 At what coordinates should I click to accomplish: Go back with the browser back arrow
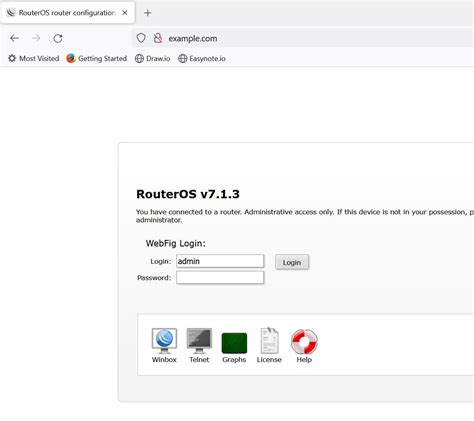pos(14,38)
